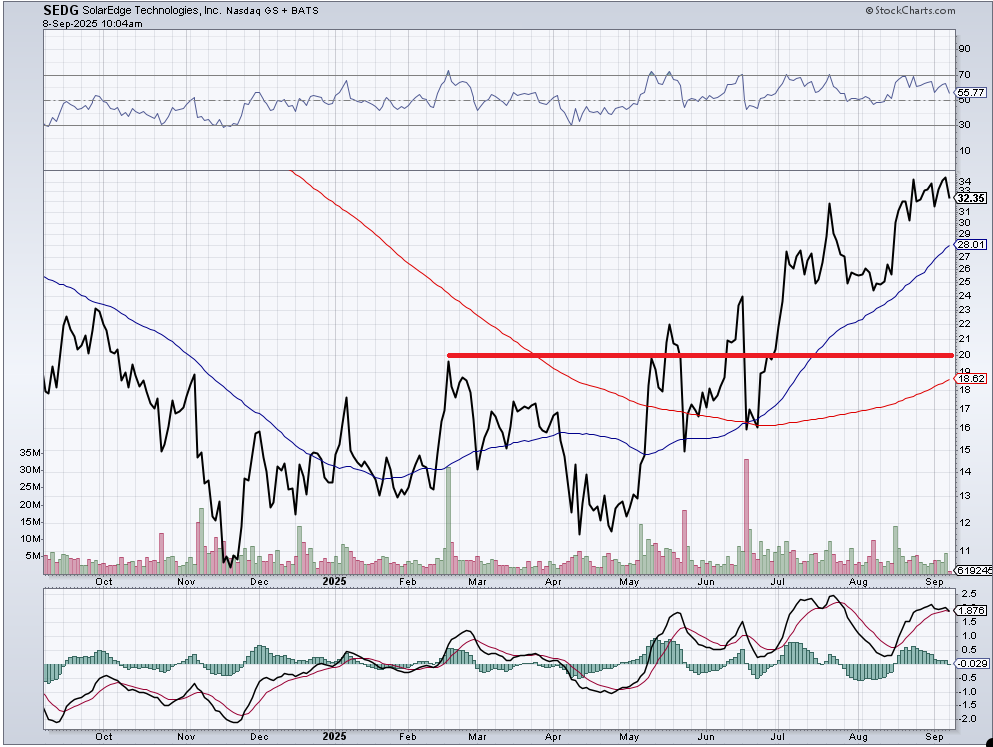Click the 20M label on the volume axis
This screenshot has height=747, width=993.
(30, 505)
